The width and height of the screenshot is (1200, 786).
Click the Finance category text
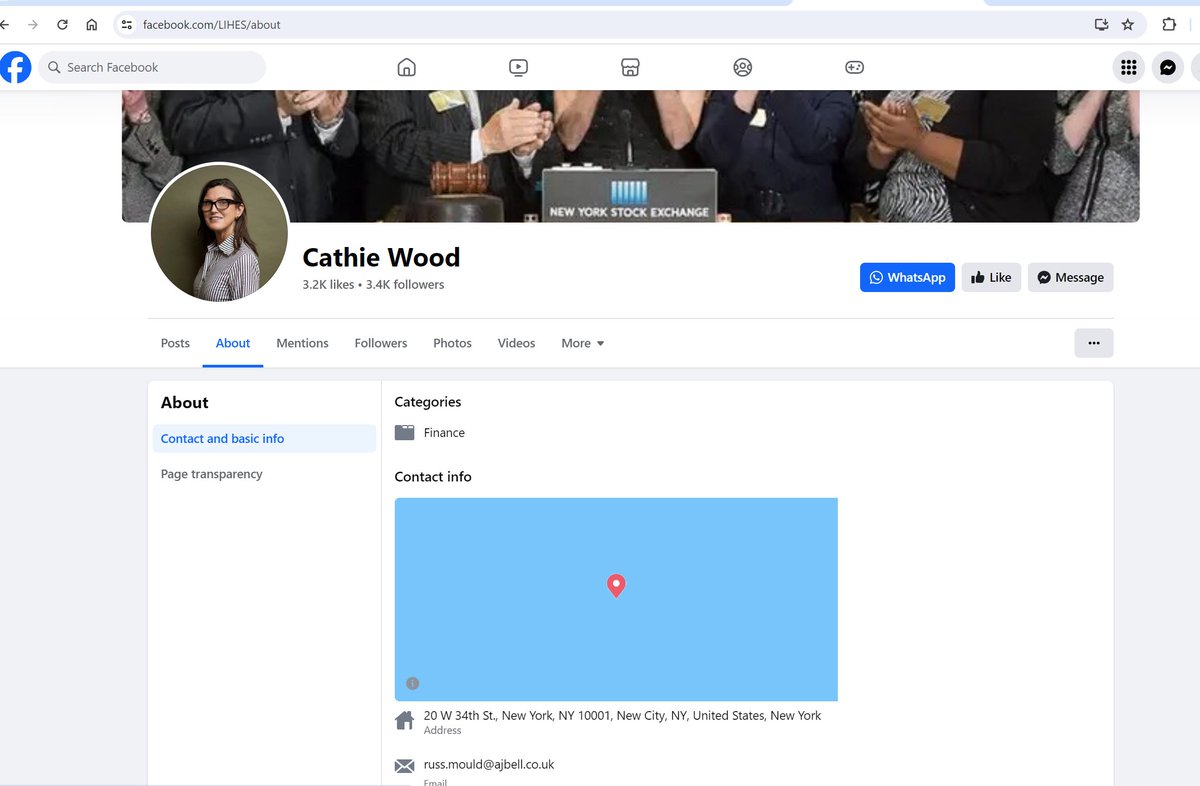tap(444, 433)
